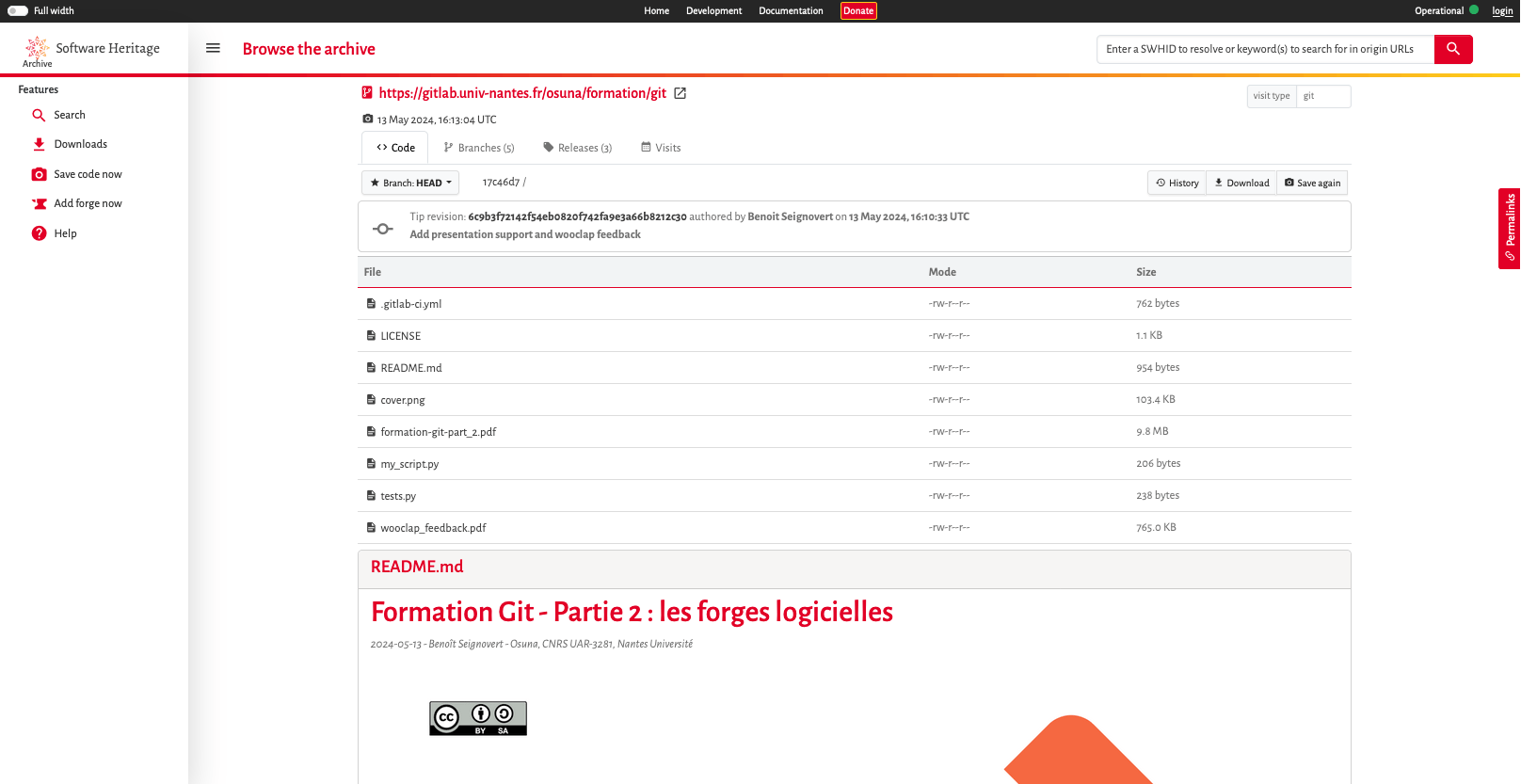Open the Home menu link
Screen dimensions: 1521x784
tap(657, 11)
